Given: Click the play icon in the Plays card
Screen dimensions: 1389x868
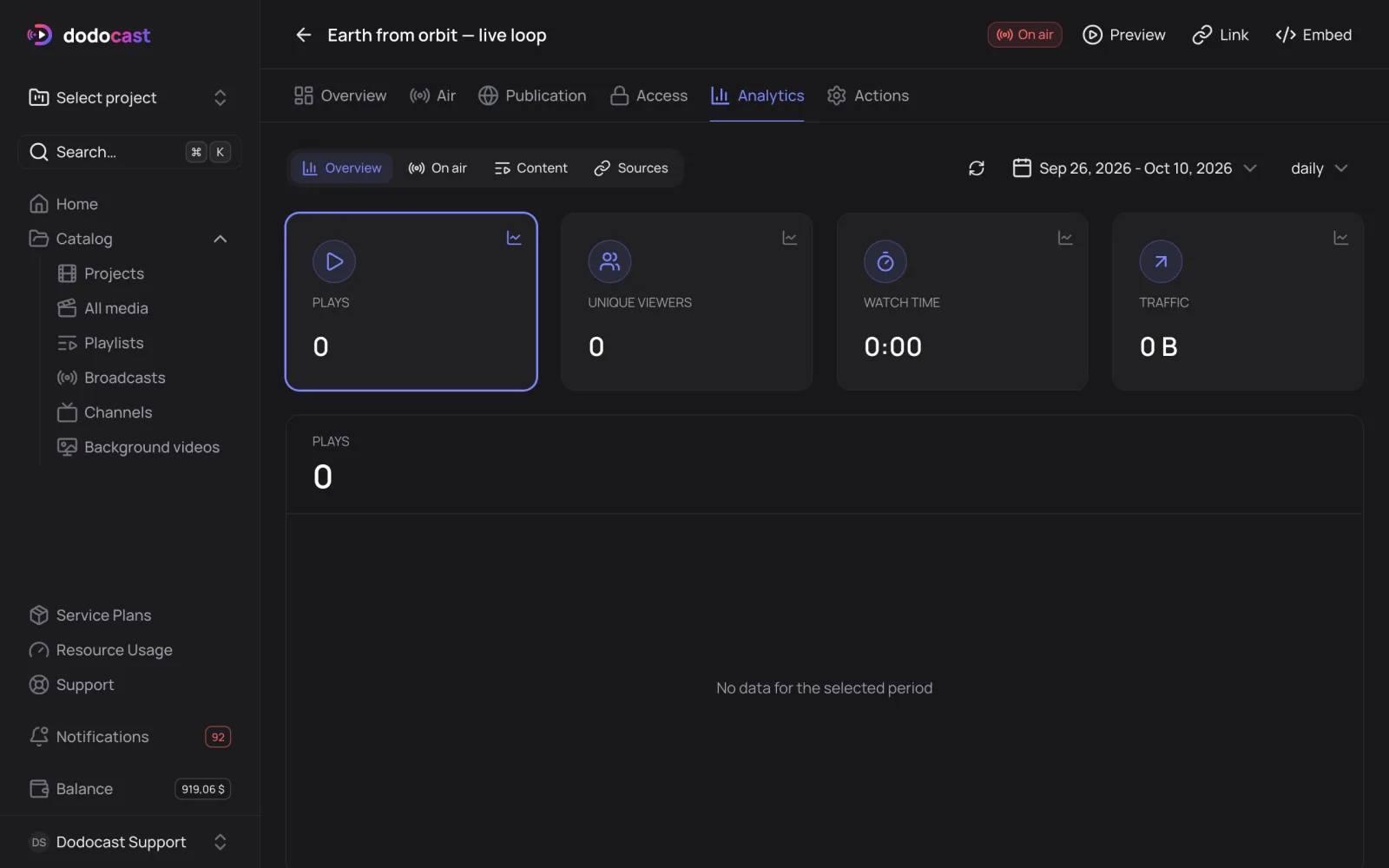Looking at the screenshot, I should tap(334, 261).
